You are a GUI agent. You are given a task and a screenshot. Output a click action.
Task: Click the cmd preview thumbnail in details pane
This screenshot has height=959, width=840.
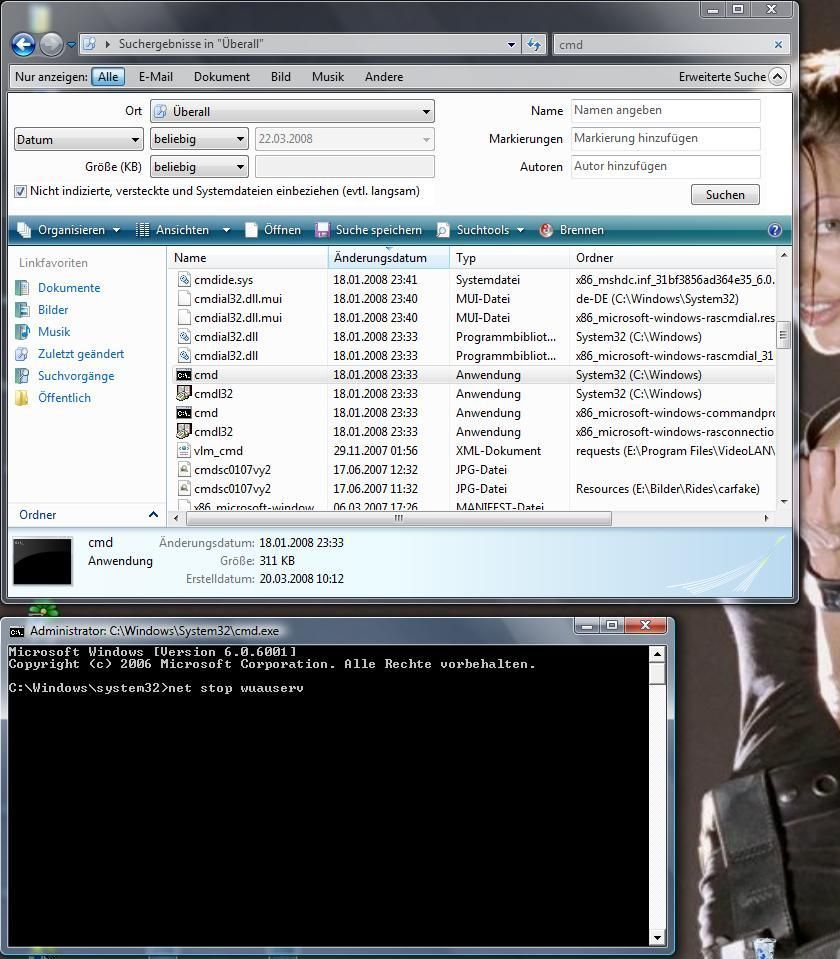pos(43,561)
